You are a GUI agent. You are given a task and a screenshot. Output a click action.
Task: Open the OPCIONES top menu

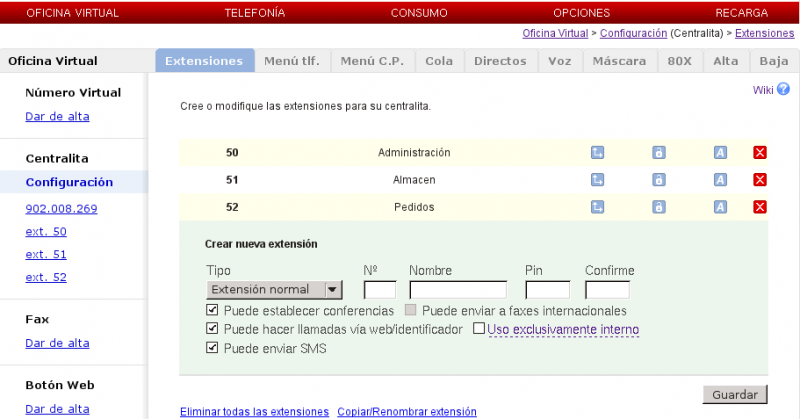point(581,13)
